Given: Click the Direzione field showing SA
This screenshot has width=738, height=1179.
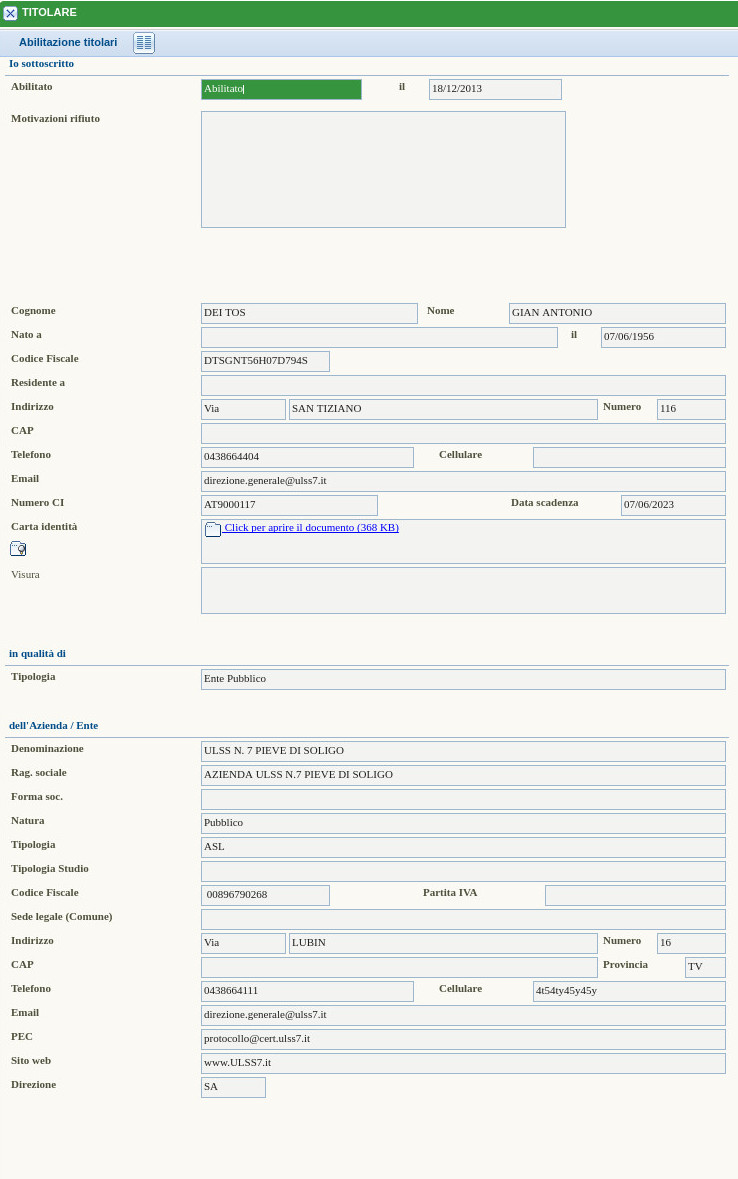Looking at the screenshot, I should tap(233, 1087).
